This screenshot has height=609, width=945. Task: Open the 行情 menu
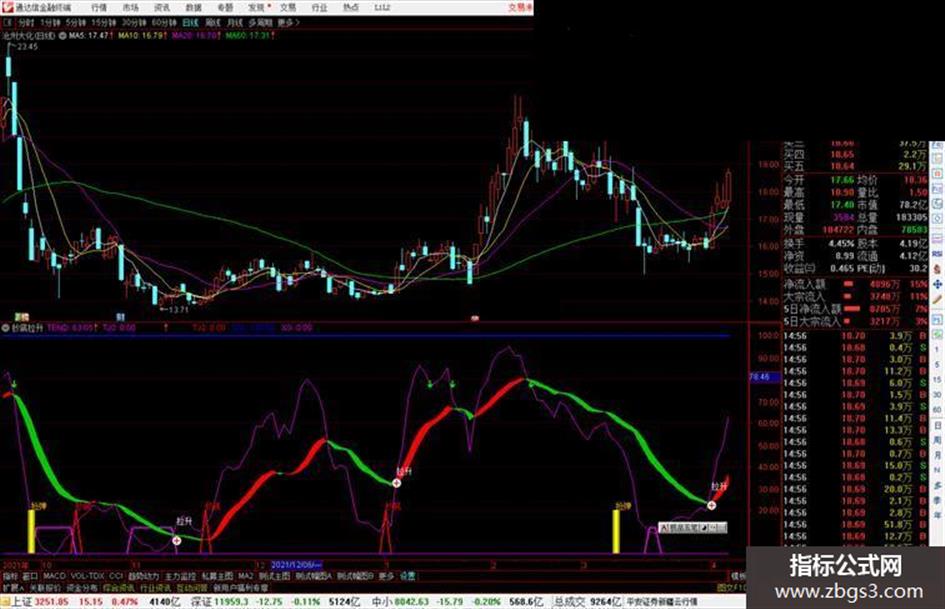[x=99, y=8]
